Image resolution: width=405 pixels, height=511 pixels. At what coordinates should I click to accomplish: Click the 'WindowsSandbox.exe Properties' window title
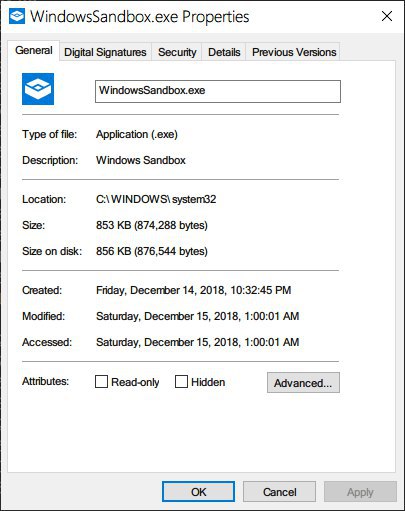(x=139, y=17)
